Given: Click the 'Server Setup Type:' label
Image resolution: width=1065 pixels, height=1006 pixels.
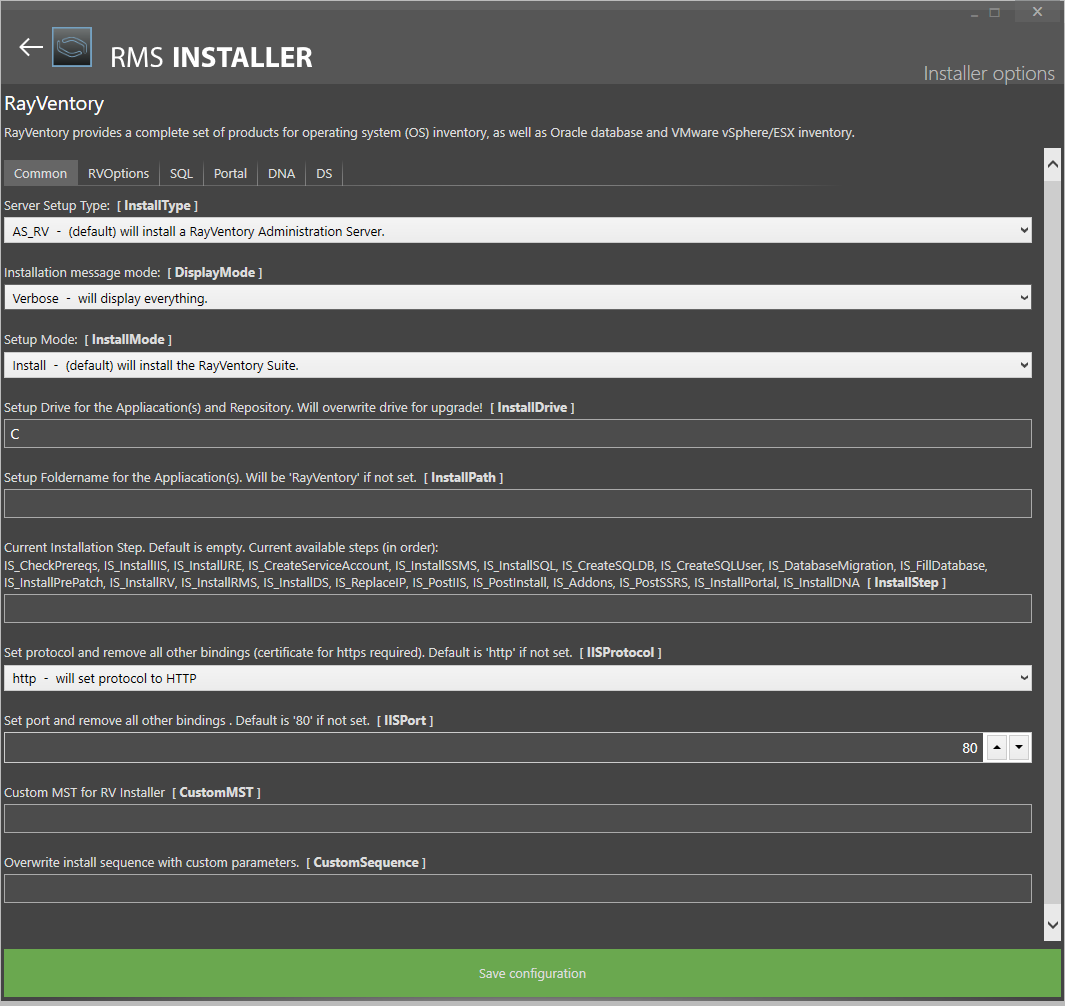Looking at the screenshot, I should point(57,205).
